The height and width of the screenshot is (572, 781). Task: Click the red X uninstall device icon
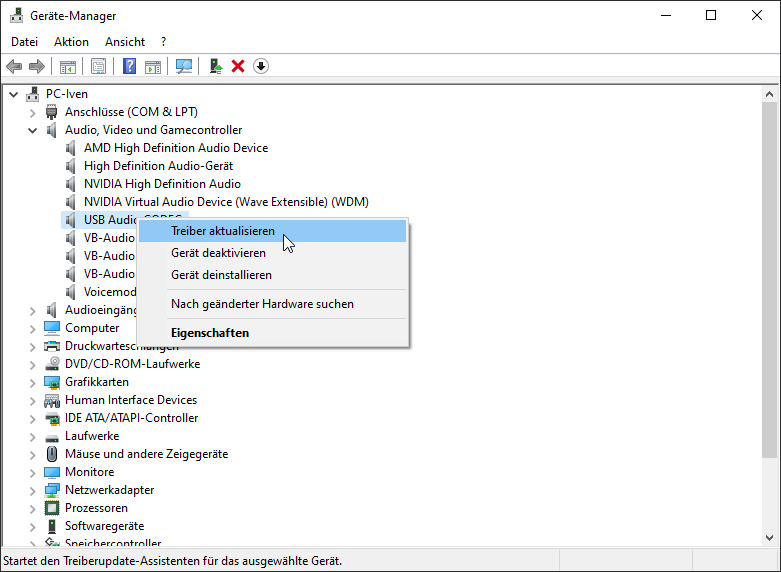238,66
